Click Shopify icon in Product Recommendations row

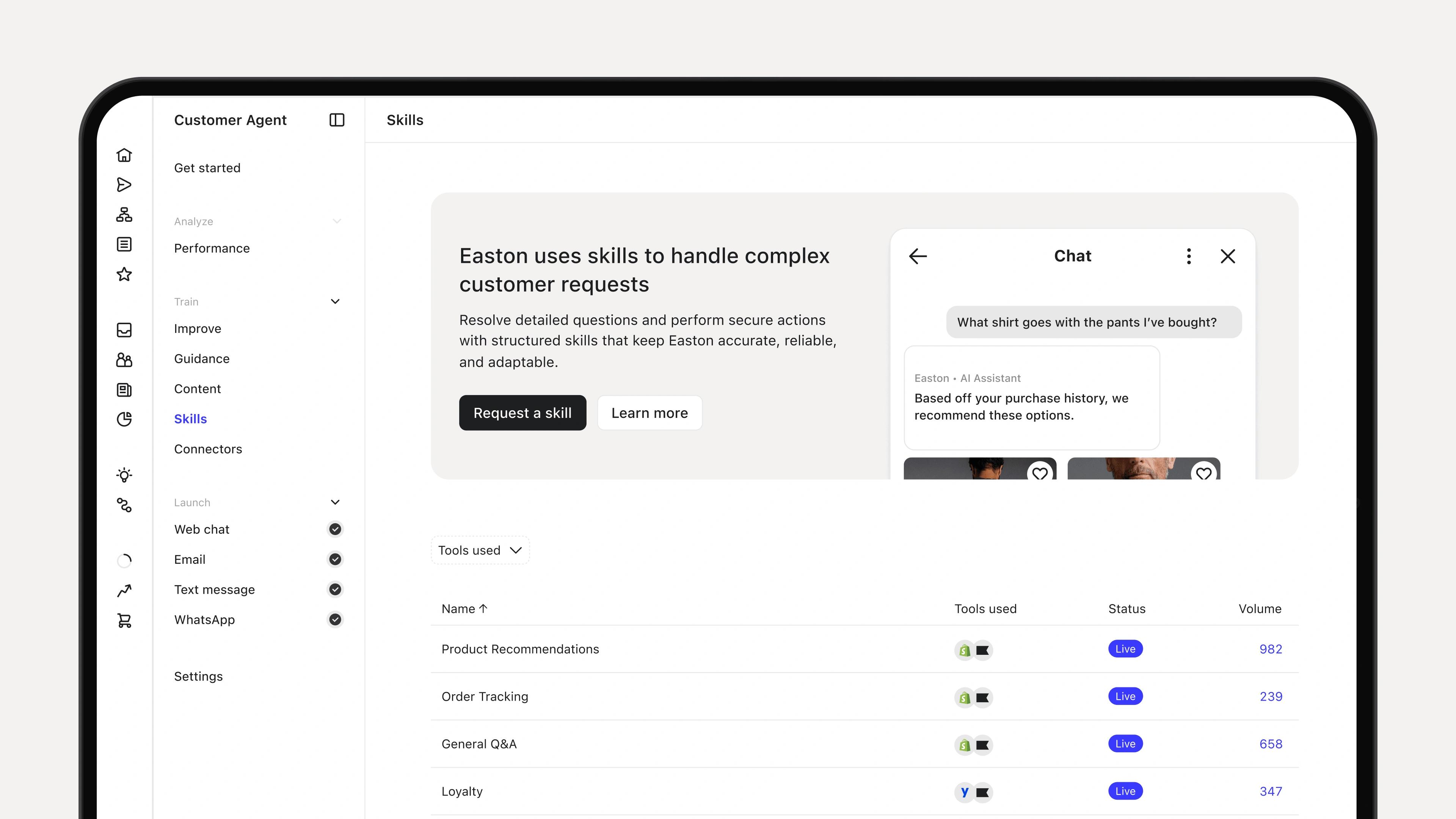pos(964,650)
